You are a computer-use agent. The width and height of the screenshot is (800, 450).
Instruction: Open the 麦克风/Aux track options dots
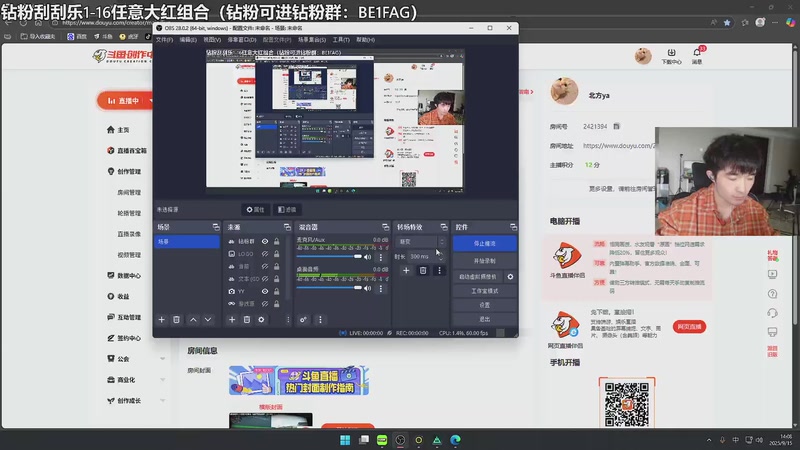(381, 257)
